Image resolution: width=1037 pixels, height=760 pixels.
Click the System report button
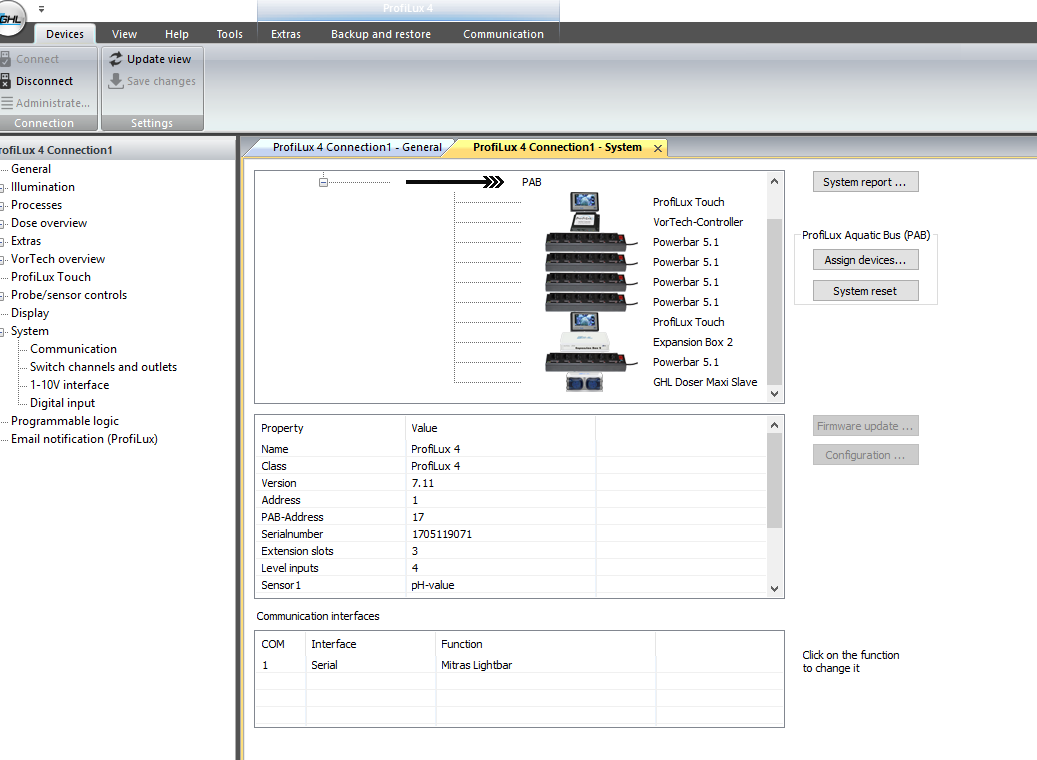click(x=865, y=182)
